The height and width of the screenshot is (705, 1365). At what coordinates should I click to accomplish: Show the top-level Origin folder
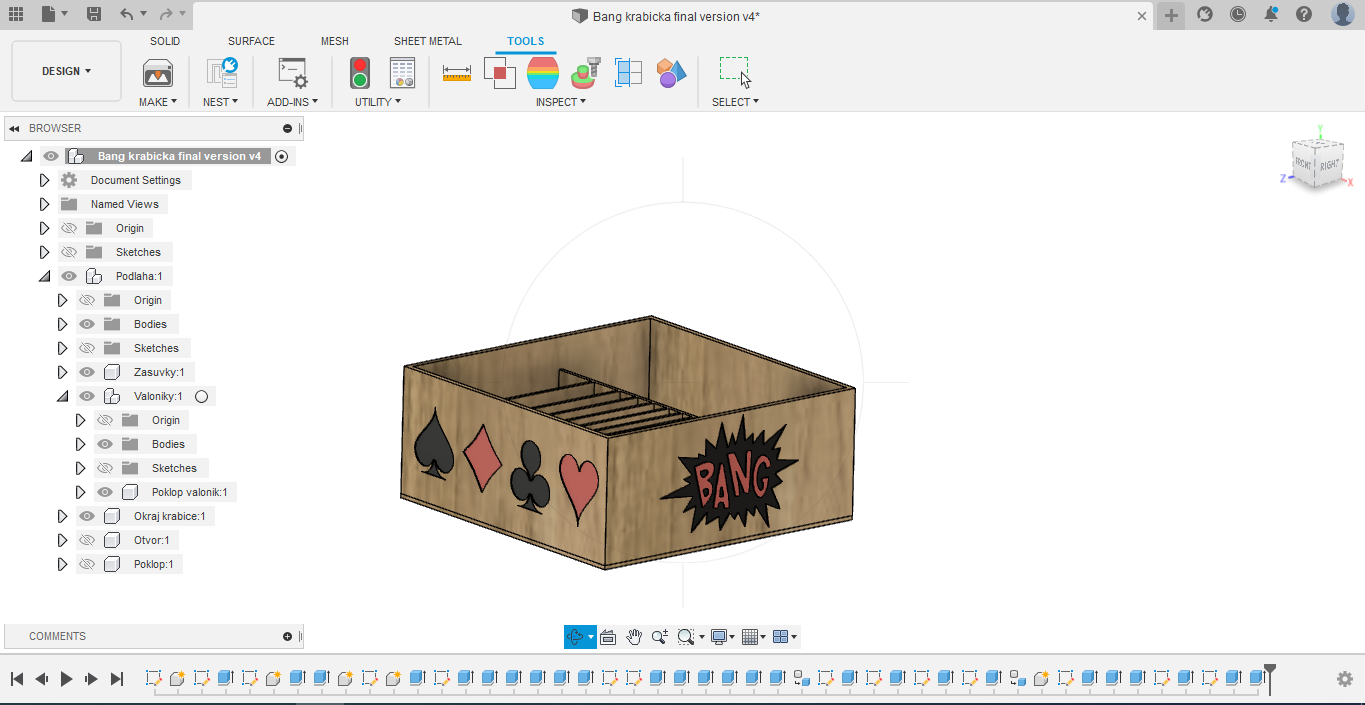(69, 228)
